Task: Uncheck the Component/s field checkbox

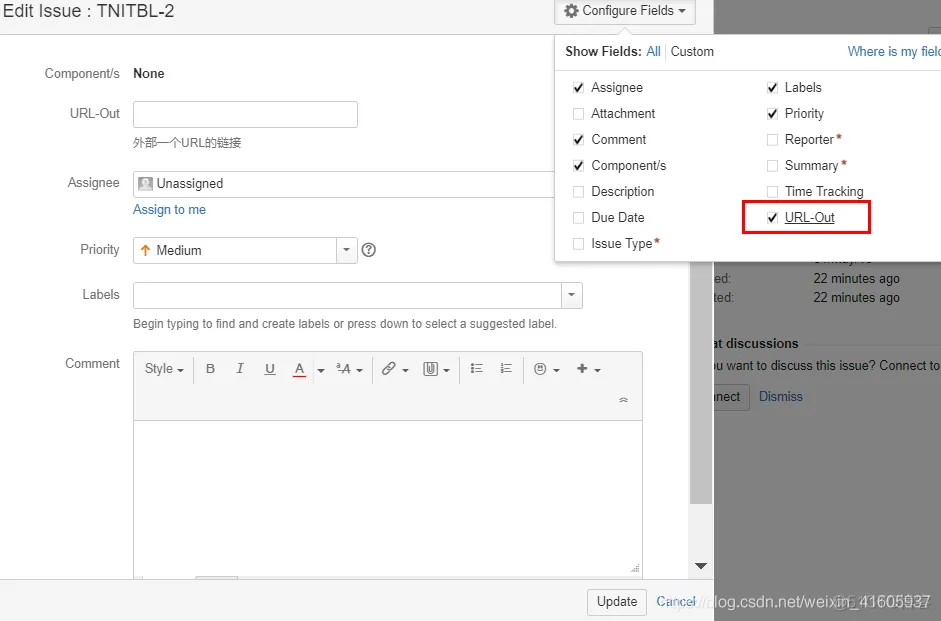Action: [x=579, y=166]
